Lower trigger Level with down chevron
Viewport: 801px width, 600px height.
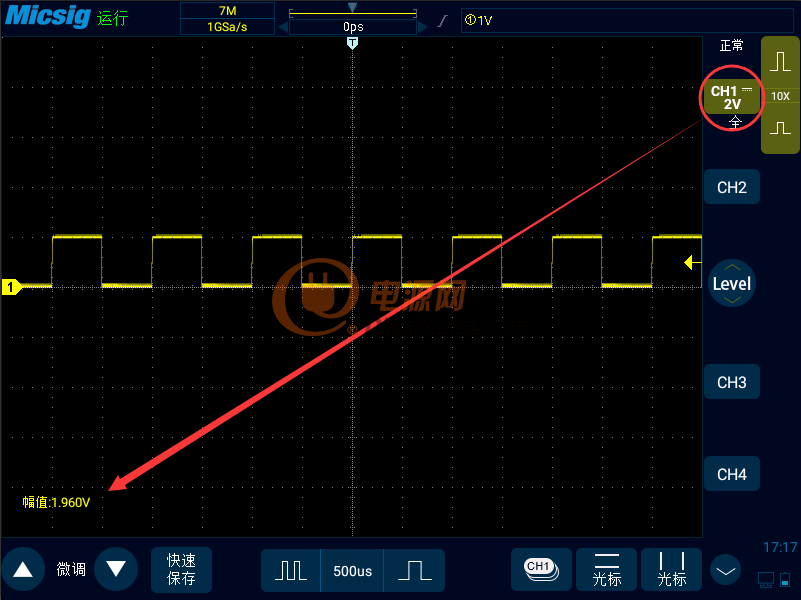[x=732, y=300]
